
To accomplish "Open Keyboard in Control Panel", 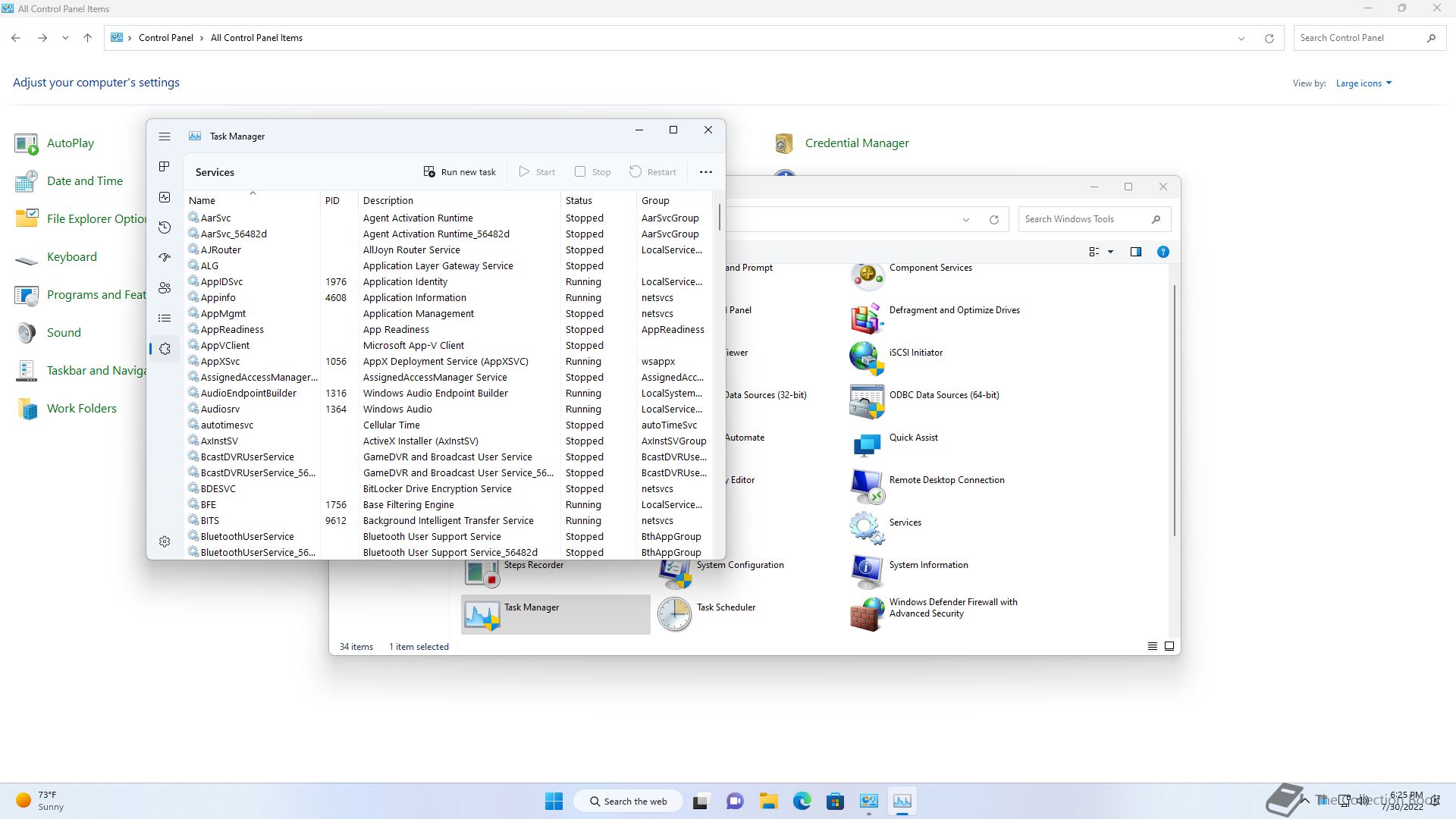I will [x=56, y=256].
